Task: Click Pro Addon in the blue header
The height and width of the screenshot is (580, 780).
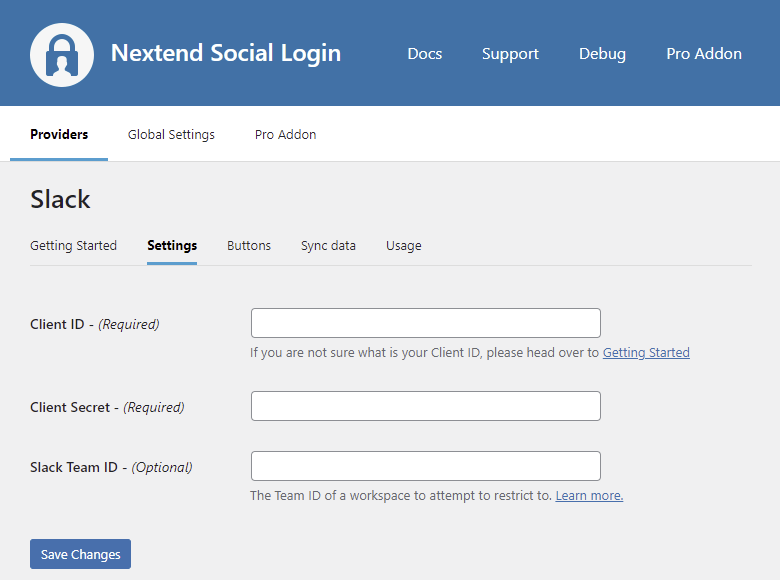Action: coord(704,54)
